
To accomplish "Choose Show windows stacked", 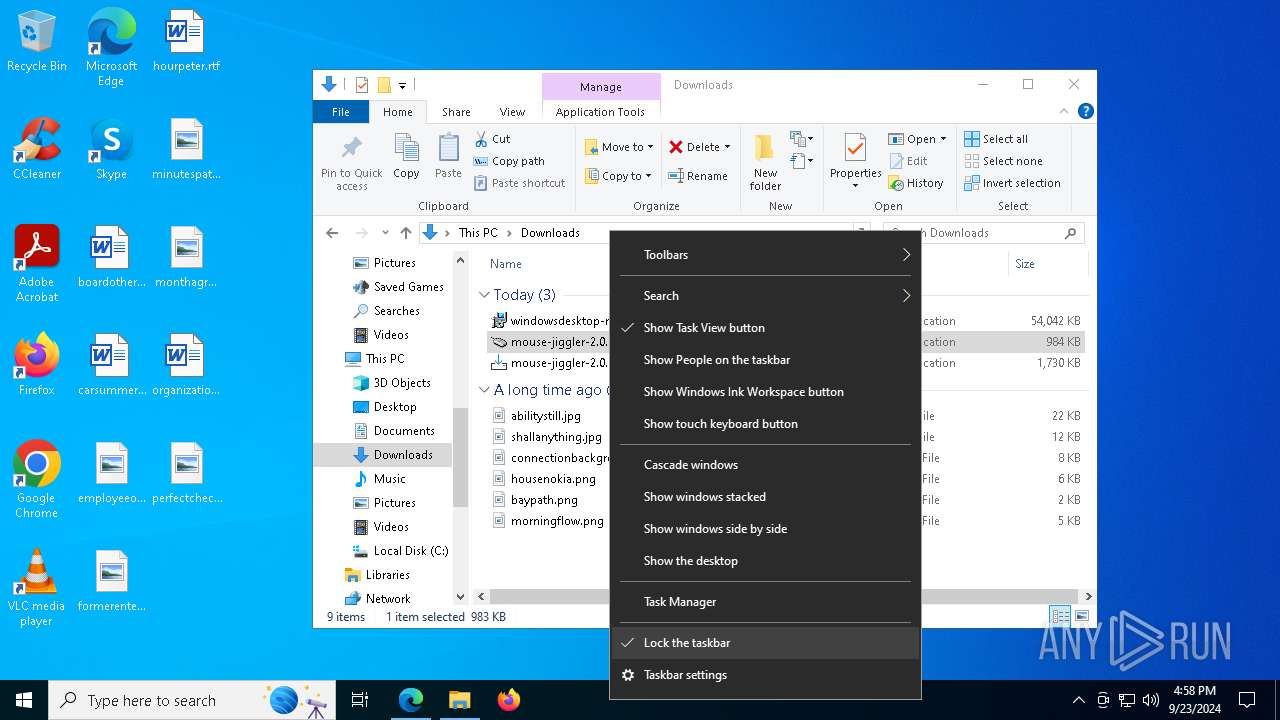I will [765, 497].
